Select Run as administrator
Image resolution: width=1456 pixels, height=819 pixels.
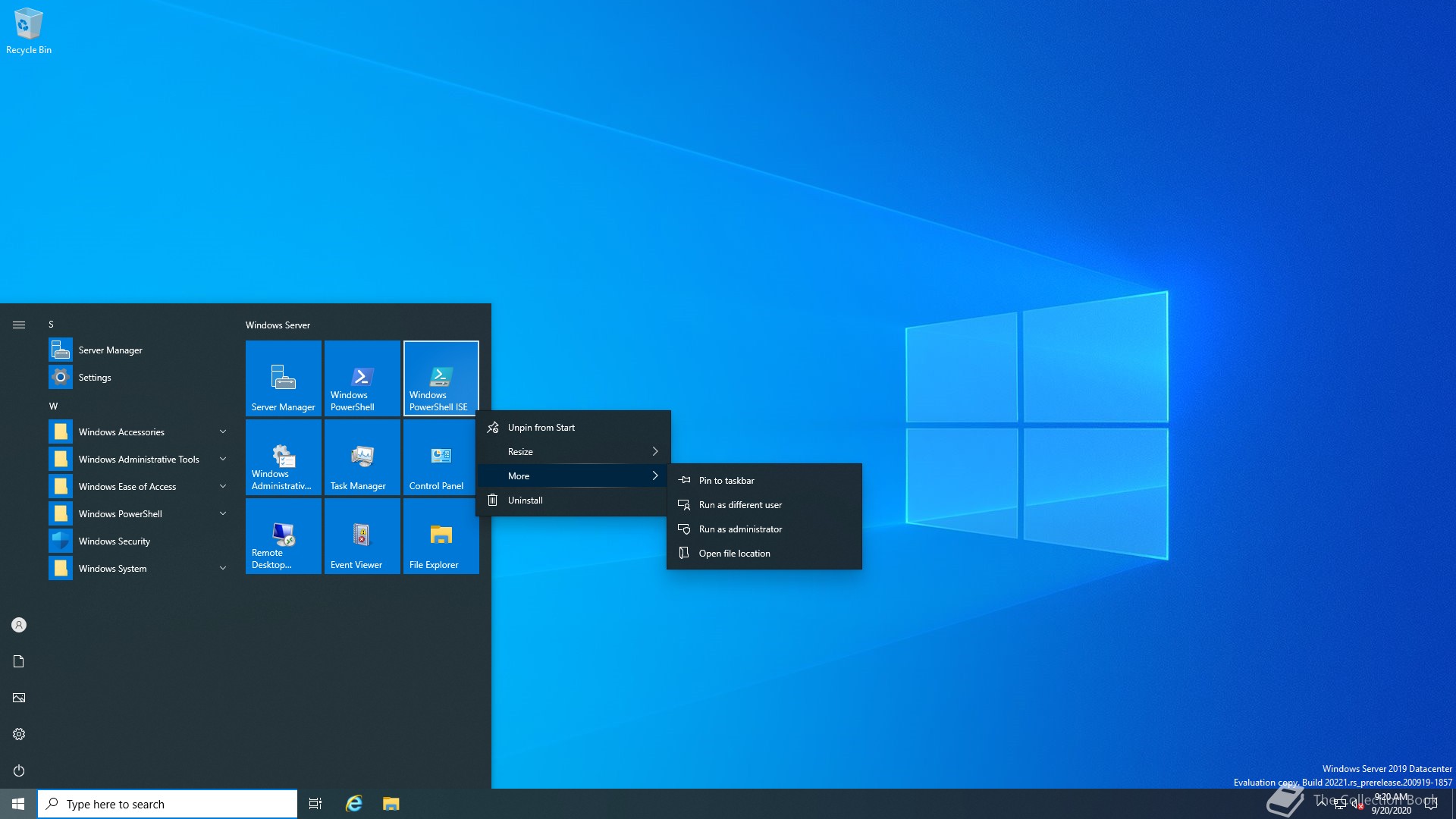[x=739, y=529]
